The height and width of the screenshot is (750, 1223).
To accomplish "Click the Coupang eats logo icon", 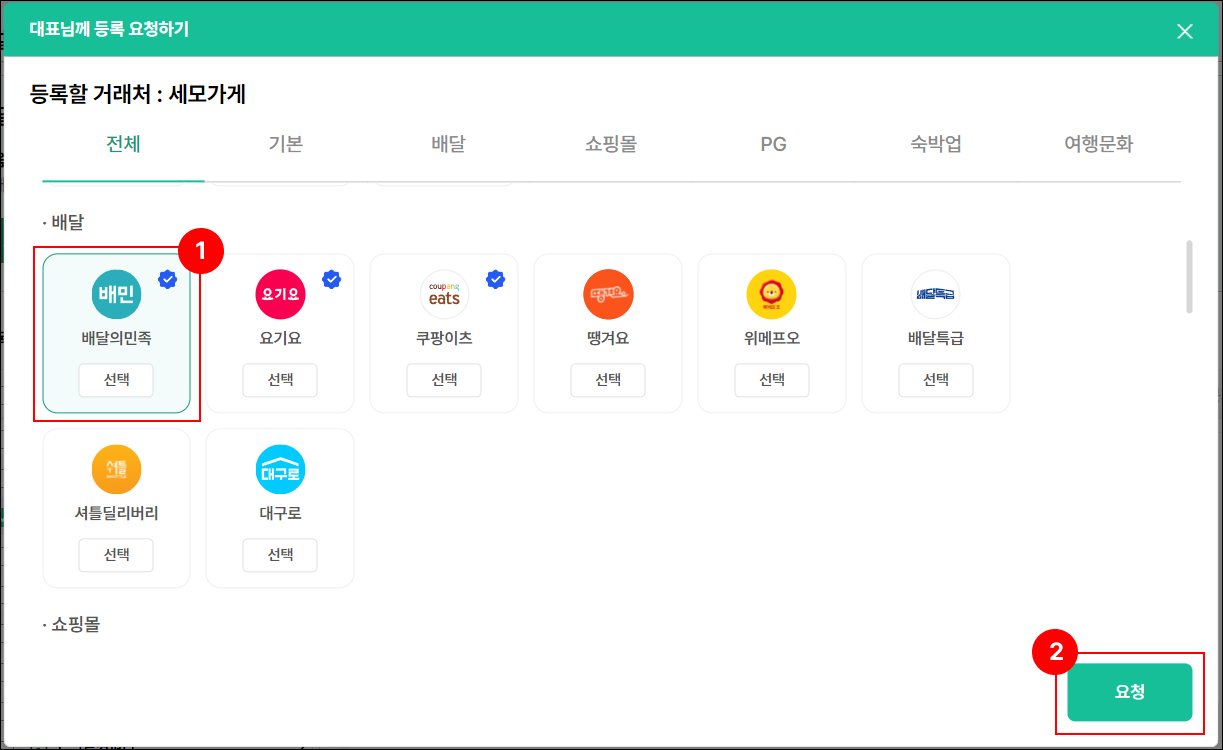I will 444,294.
